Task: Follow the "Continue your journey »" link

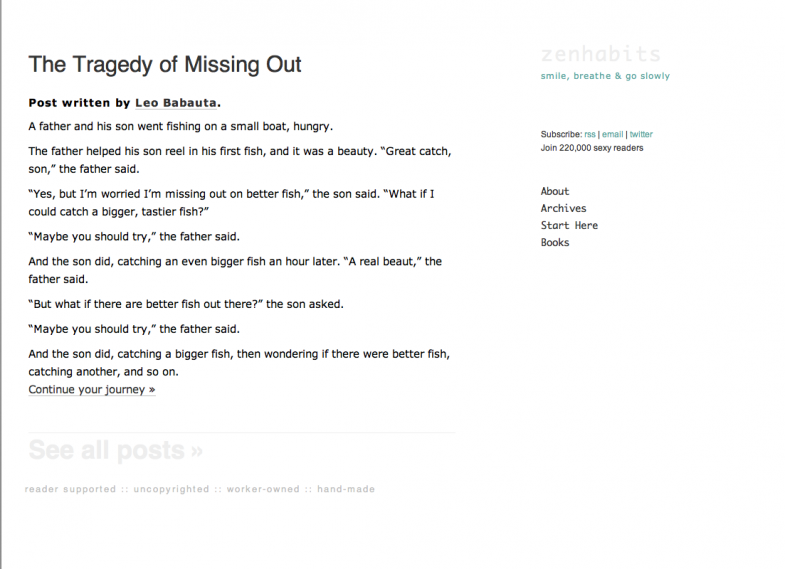Action: click(x=92, y=390)
